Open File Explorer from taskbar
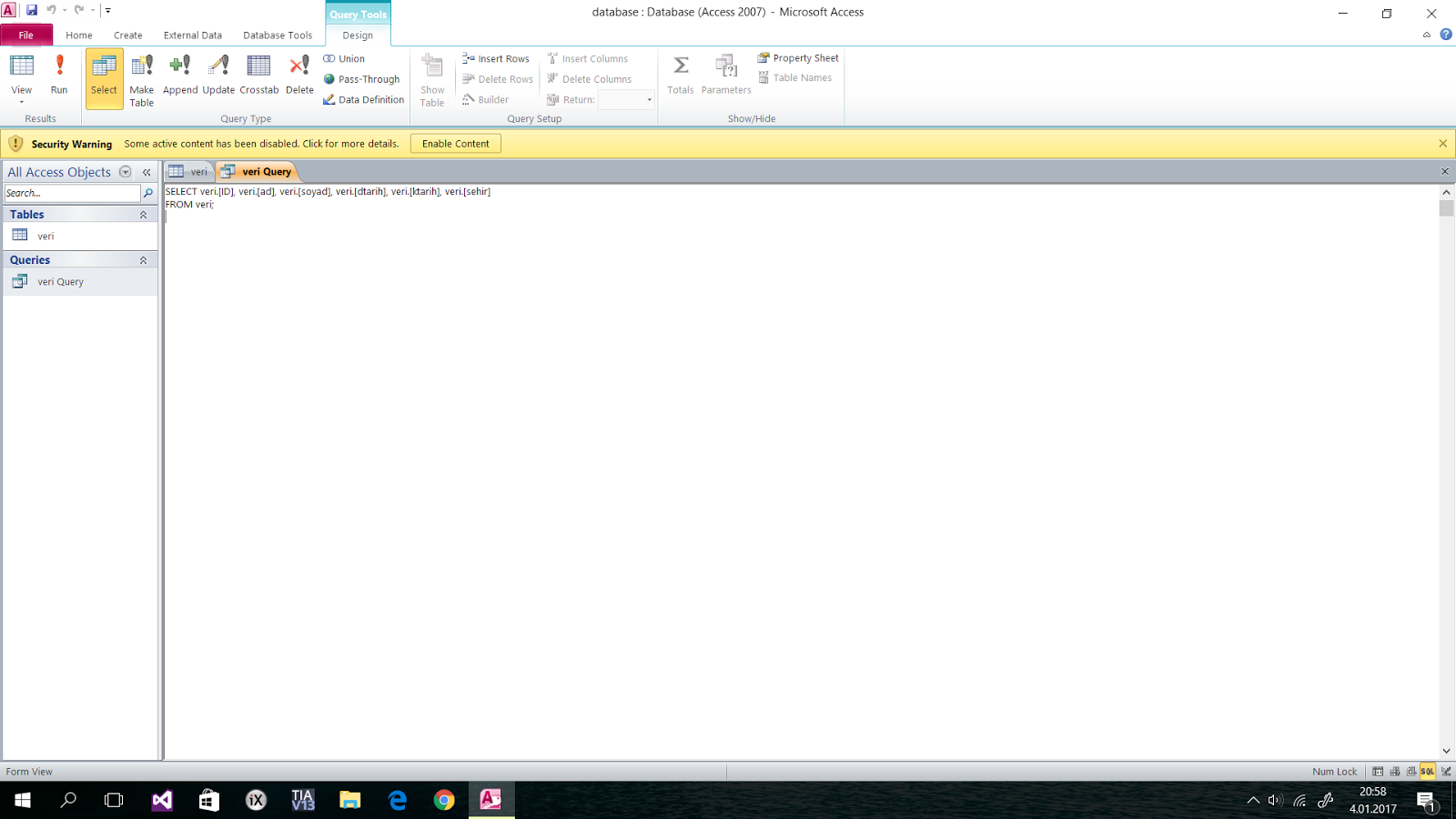This screenshot has width=1456, height=819. click(350, 800)
